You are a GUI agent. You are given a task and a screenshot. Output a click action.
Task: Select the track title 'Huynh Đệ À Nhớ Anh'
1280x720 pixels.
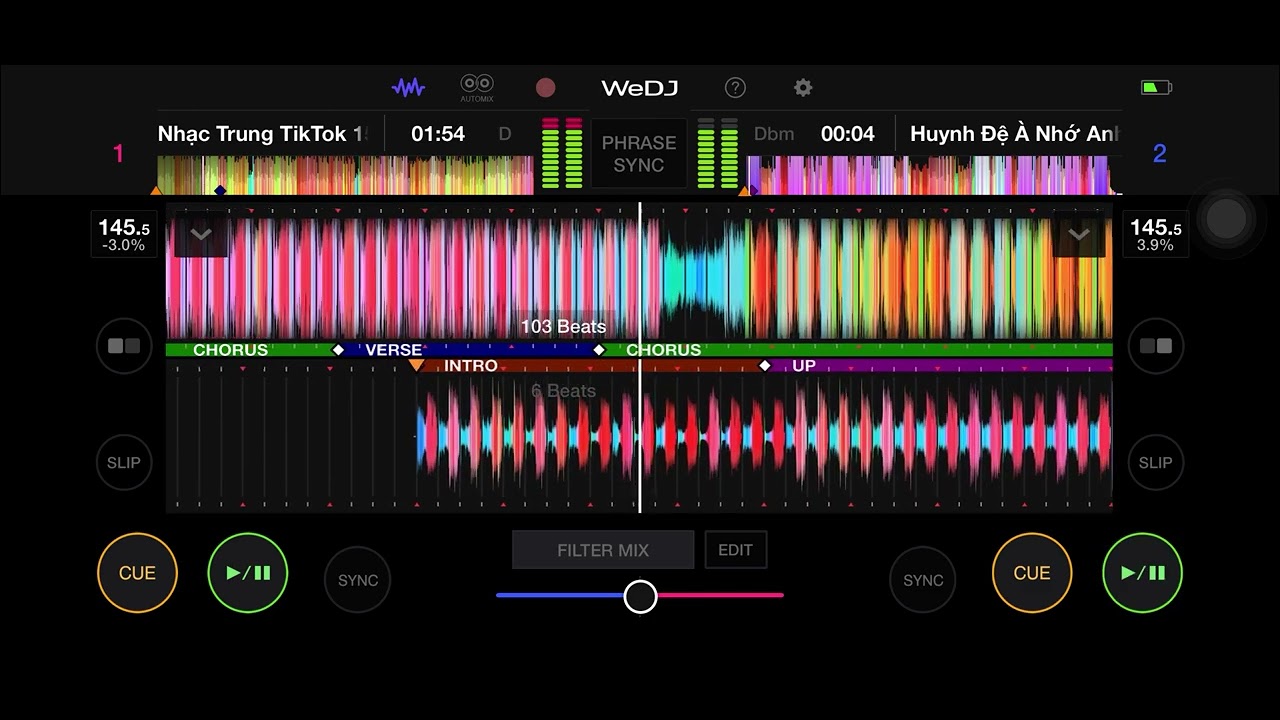(x=1015, y=134)
